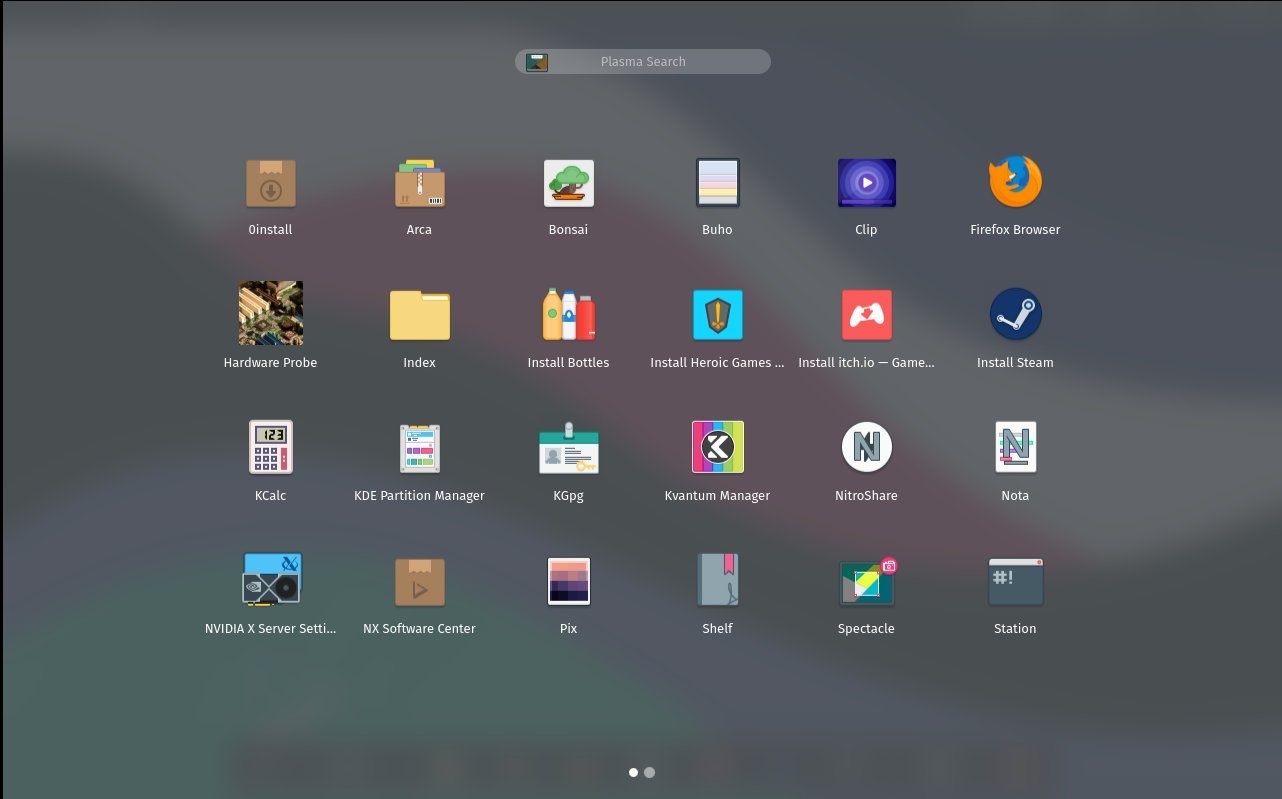
Task: Open the Hardware Probe icon
Action: 271,313
